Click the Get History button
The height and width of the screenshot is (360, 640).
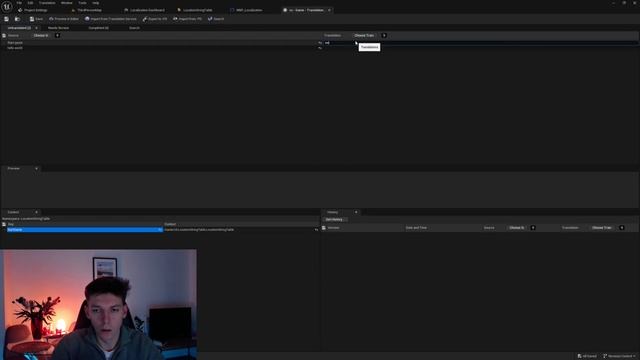pyautogui.click(x=334, y=220)
